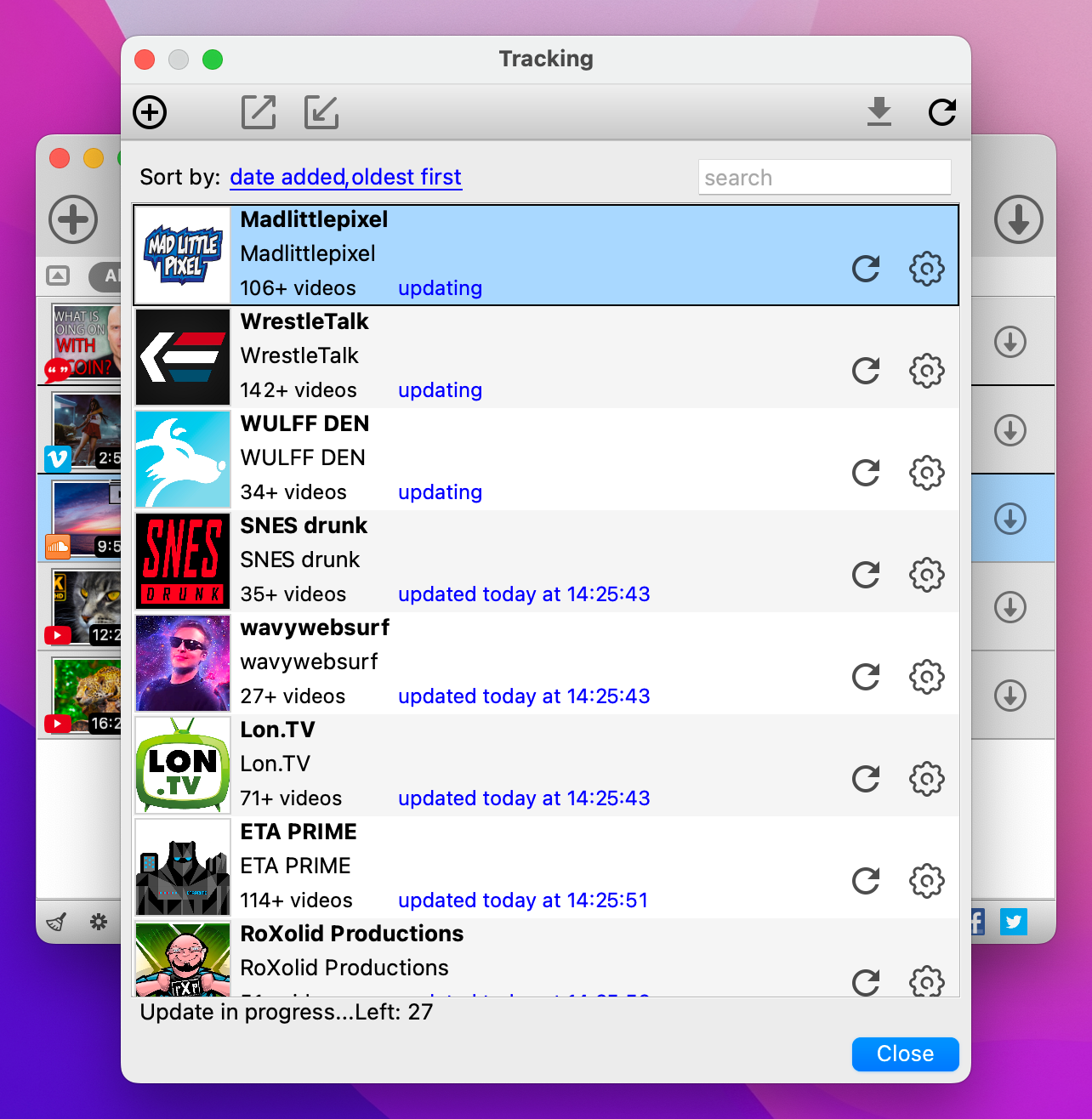Add a new tracked channel with plus icon

coord(150,112)
